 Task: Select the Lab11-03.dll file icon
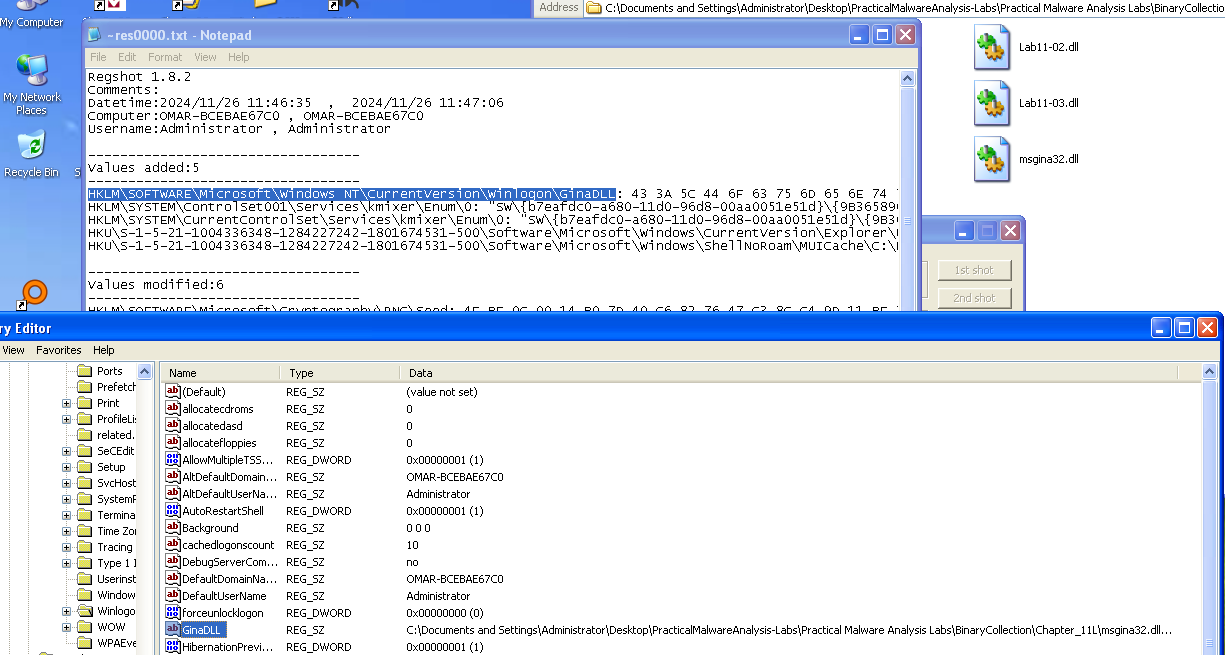click(x=990, y=103)
